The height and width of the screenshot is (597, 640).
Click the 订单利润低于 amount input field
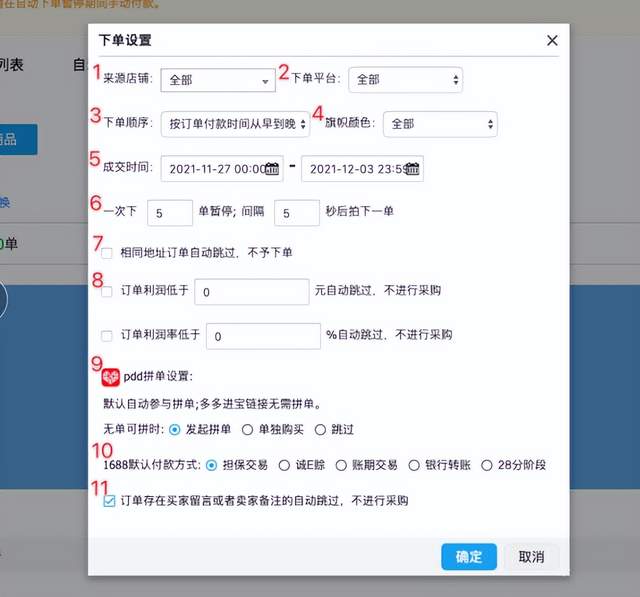pos(251,292)
